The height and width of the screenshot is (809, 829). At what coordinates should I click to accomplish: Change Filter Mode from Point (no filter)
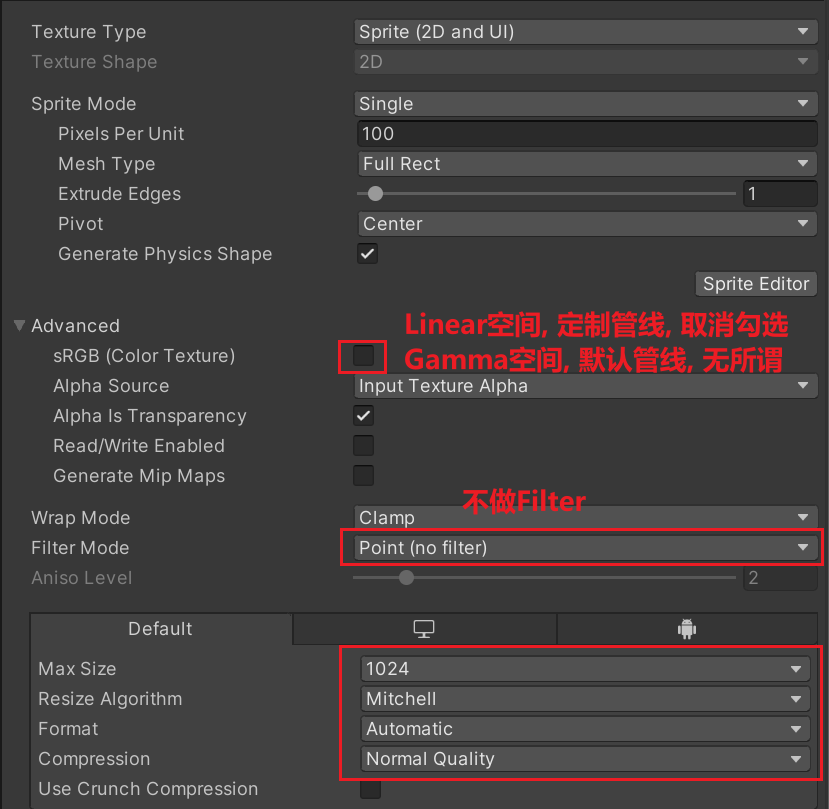(x=586, y=548)
